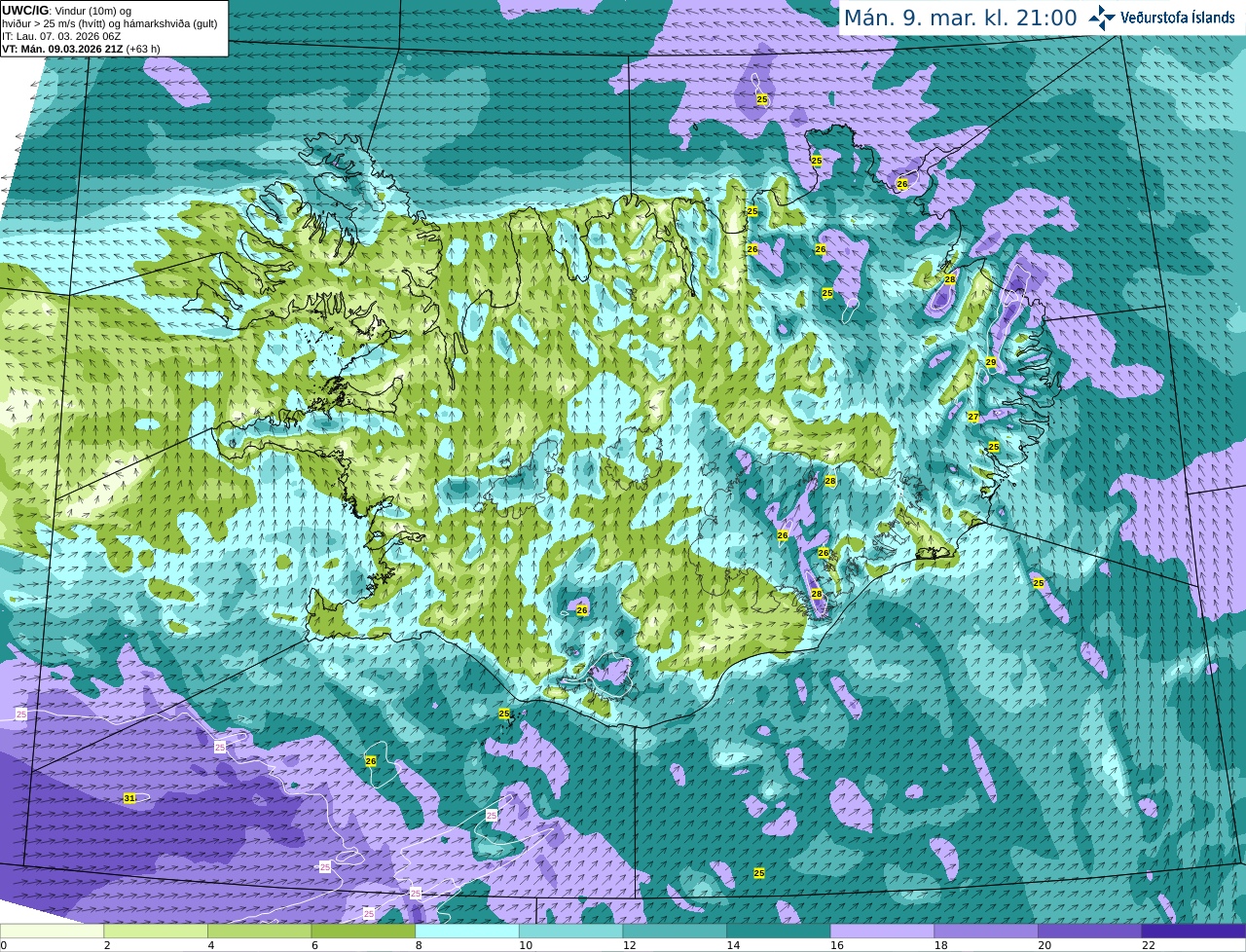
Task: Click the hviður > 25 m/s legend line
Action: pyautogui.click(x=110, y=23)
